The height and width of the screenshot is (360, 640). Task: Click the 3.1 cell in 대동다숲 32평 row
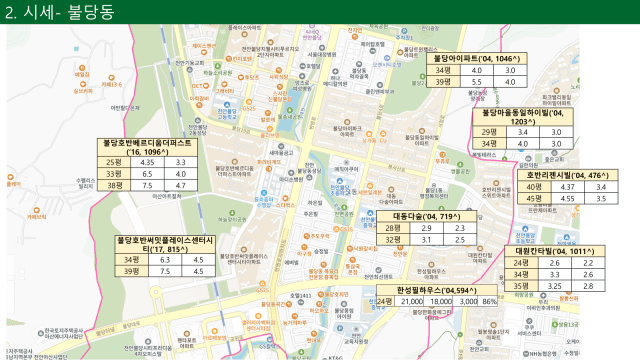click(427, 240)
